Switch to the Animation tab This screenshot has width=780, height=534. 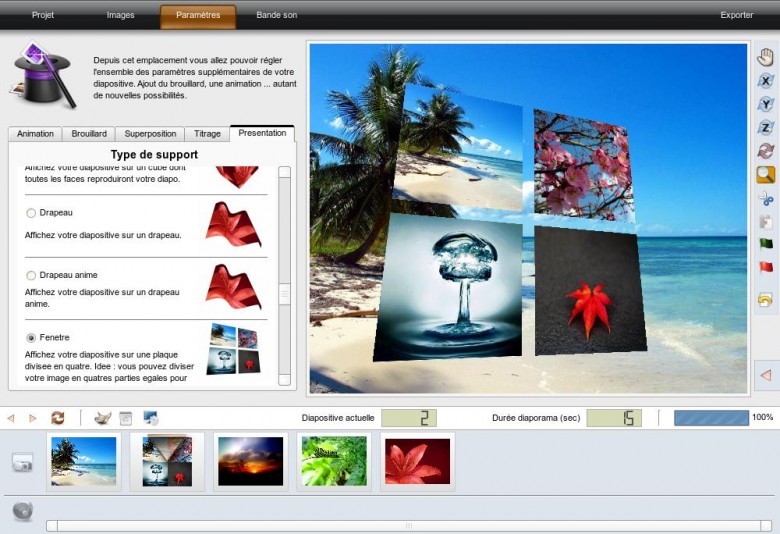pyautogui.click(x=35, y=134)
